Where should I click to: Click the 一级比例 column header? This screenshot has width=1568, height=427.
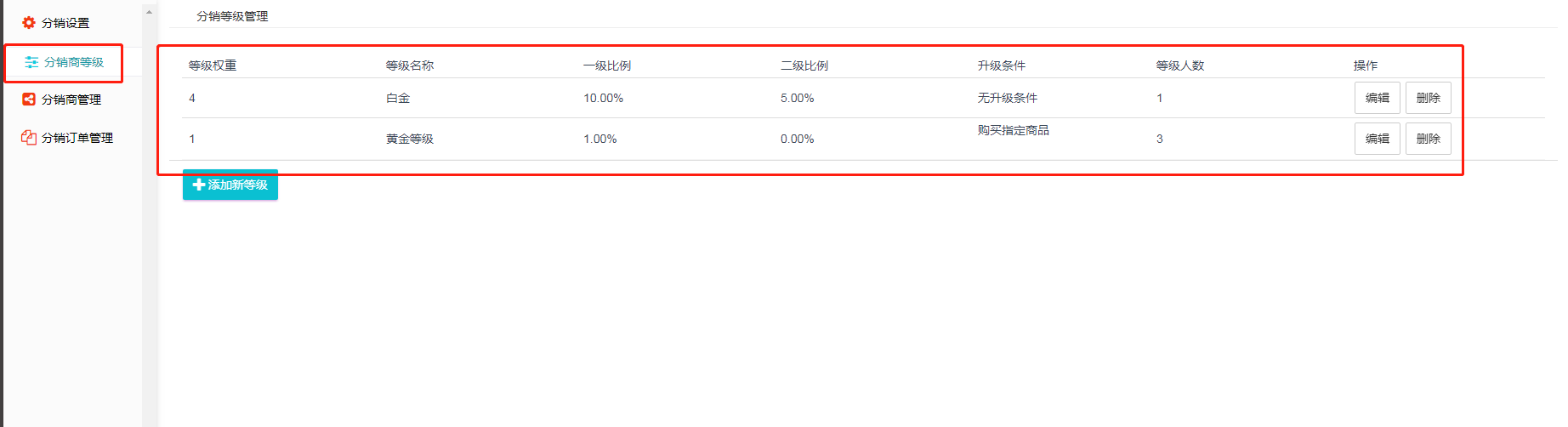tap(607, 65)
